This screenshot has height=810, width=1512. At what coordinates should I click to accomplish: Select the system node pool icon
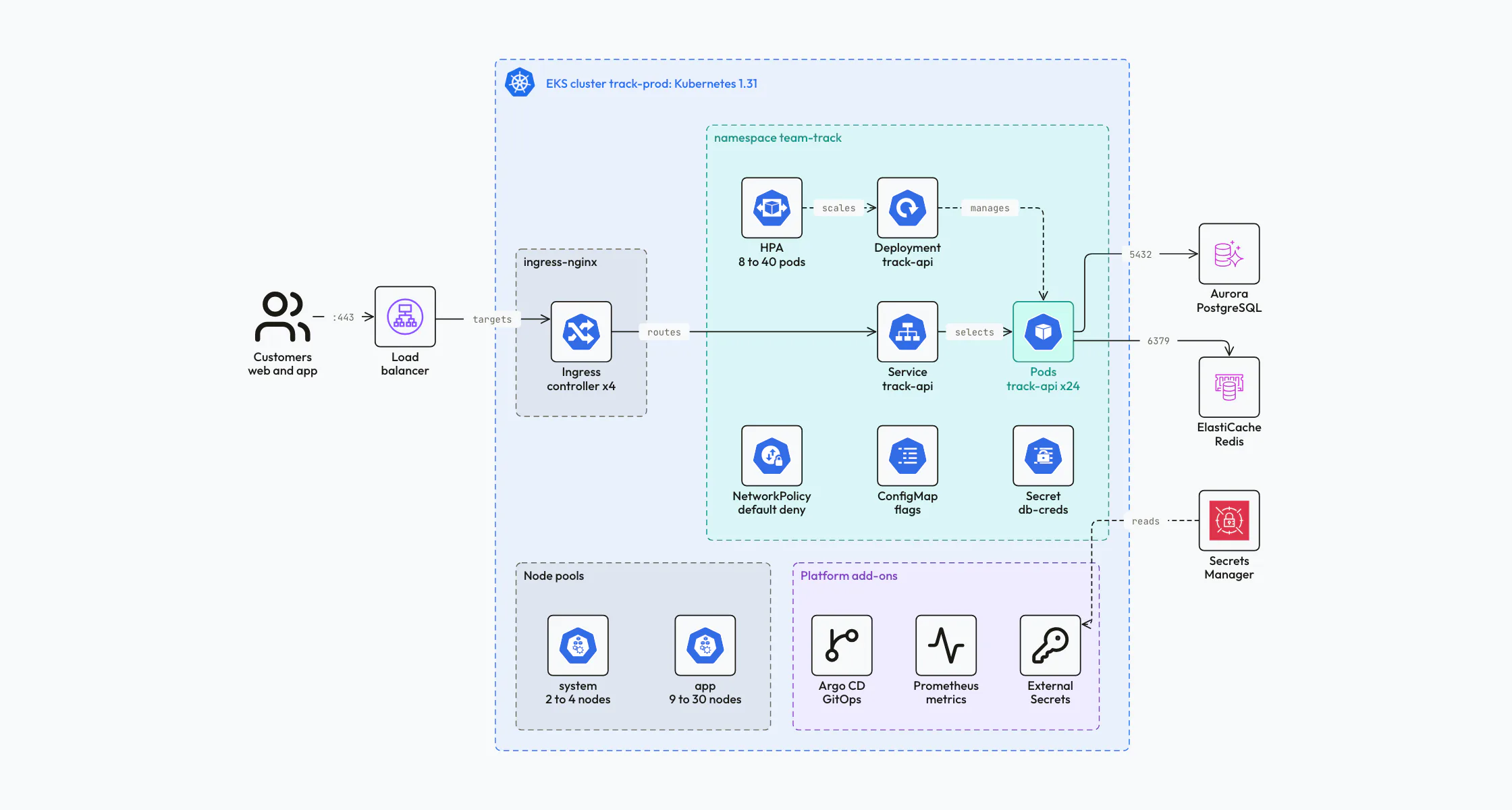[578, 645]
